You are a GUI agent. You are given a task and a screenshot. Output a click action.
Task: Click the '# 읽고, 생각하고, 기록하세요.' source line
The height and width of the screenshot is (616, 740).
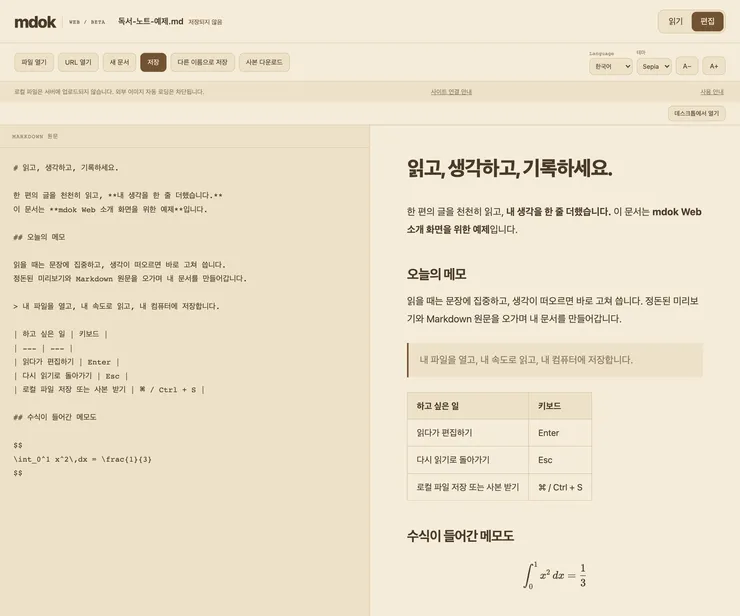[x=66, y=168]
